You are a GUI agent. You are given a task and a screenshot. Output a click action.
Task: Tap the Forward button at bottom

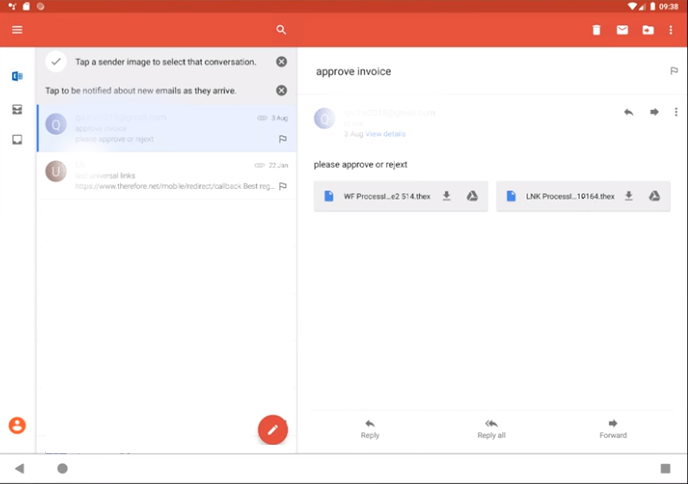(x=613, y=429)
